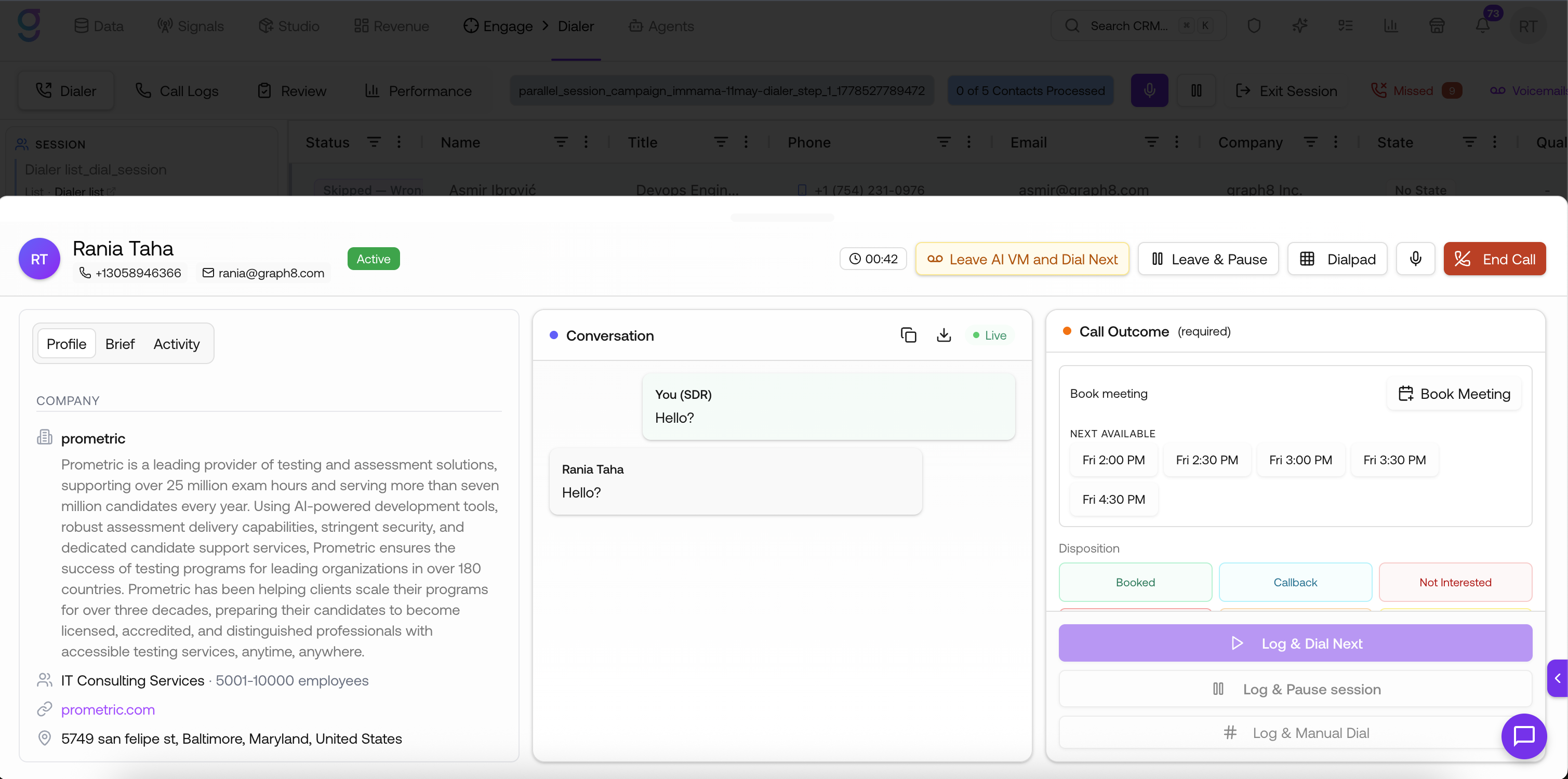Open the bar chart icon in top bar
This screenshot has width=1568, height=779.
coord(1391,25)
